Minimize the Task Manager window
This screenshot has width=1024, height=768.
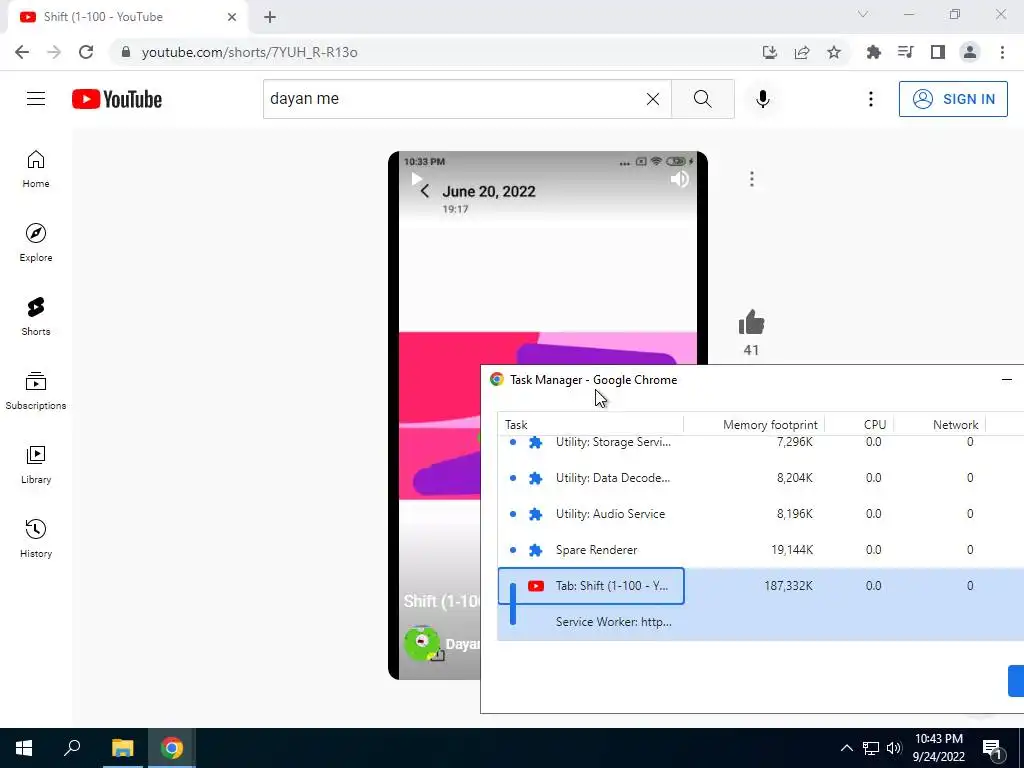(x=1006, y=379)
